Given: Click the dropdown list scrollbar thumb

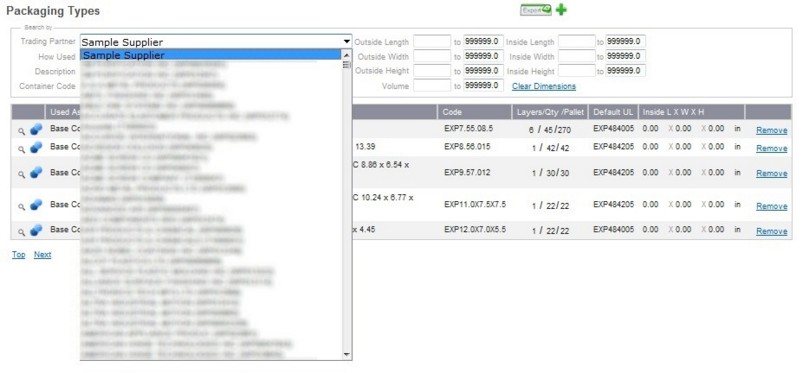Looking at the screenshot, I should [x=346, y=65].
